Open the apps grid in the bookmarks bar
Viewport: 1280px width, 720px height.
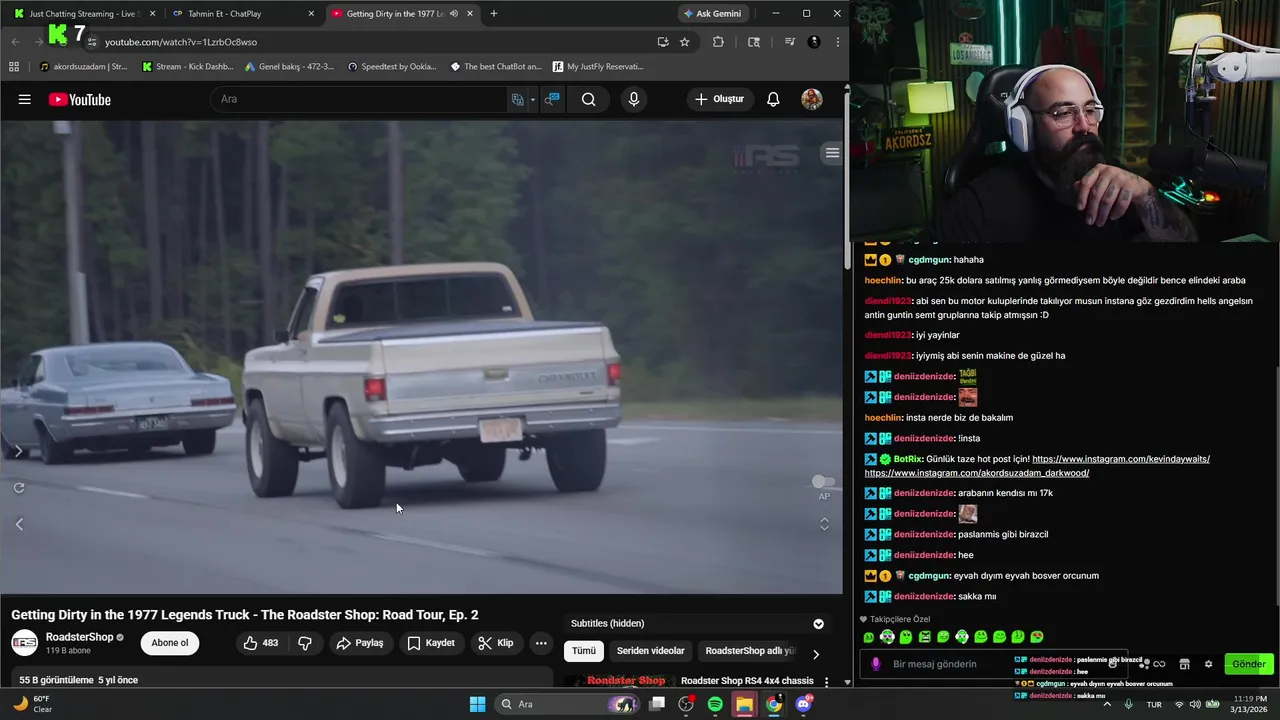(x=14, y=67)
